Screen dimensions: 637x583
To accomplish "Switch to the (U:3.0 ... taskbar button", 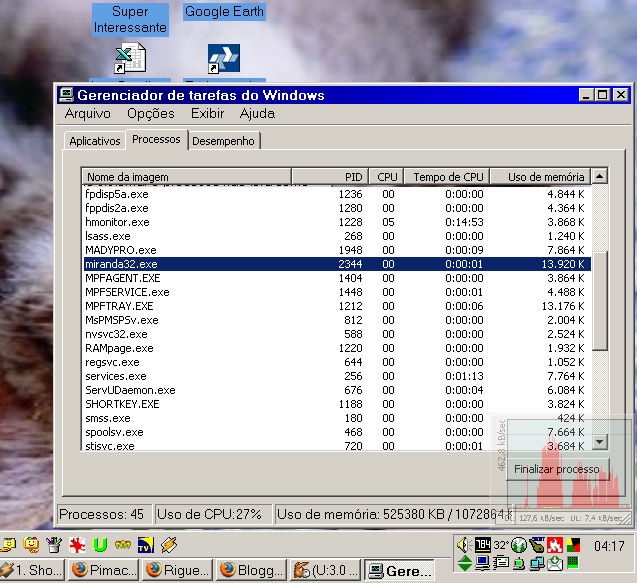I will click(x=326, y=570).
